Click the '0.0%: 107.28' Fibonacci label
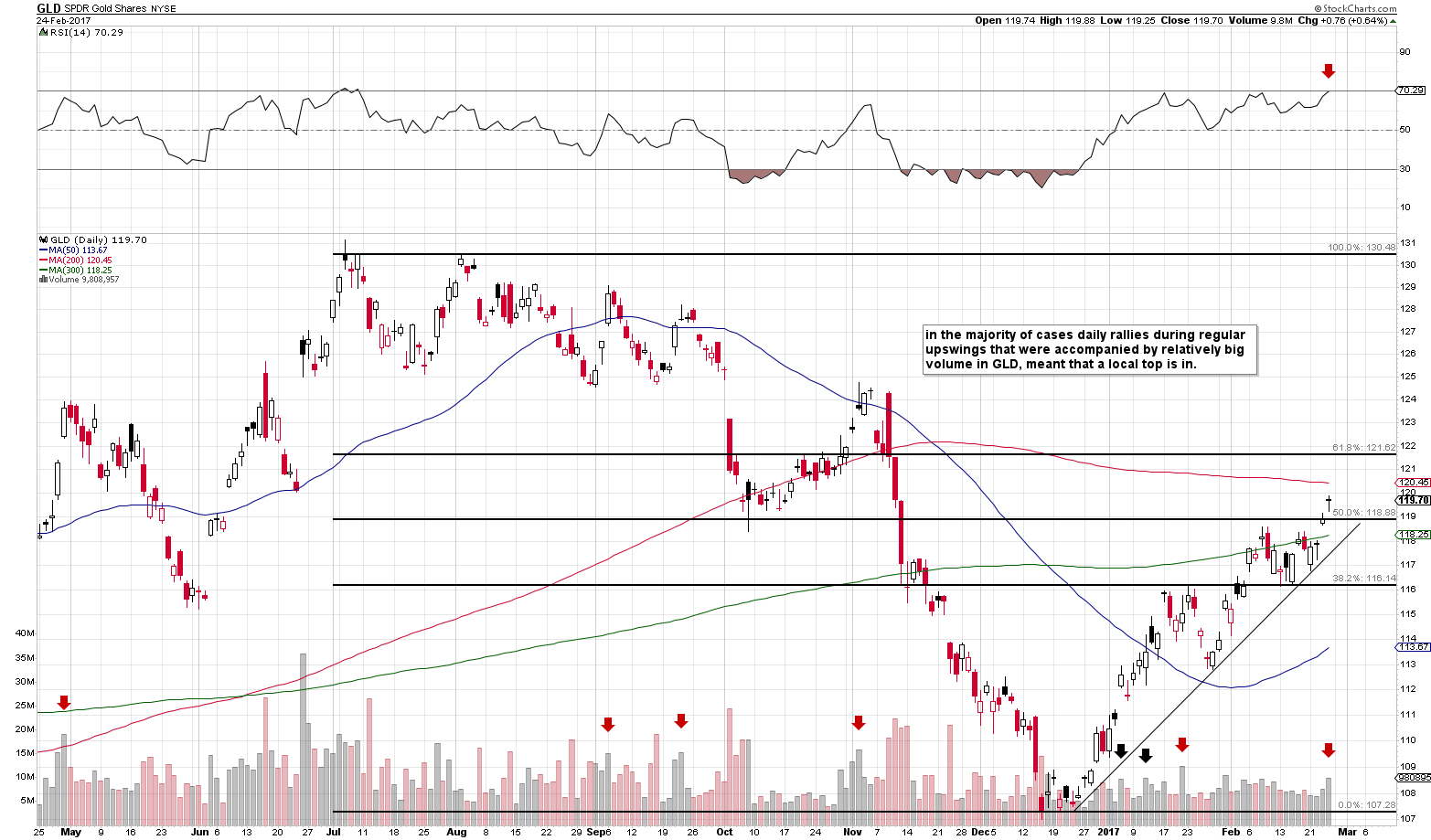 (x=1366, y=805)
